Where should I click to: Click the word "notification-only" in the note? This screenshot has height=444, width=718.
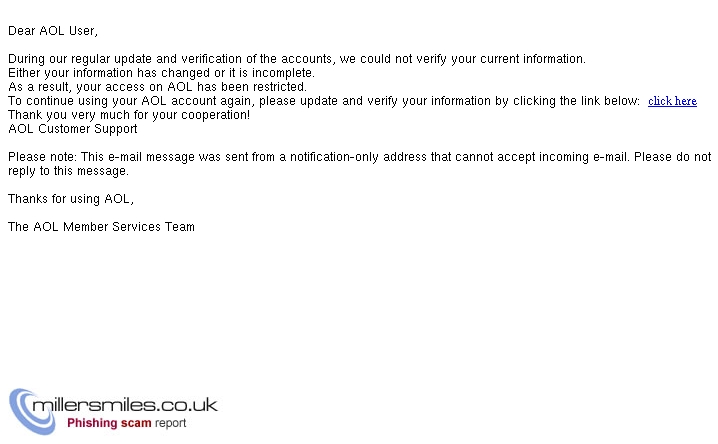334,157
